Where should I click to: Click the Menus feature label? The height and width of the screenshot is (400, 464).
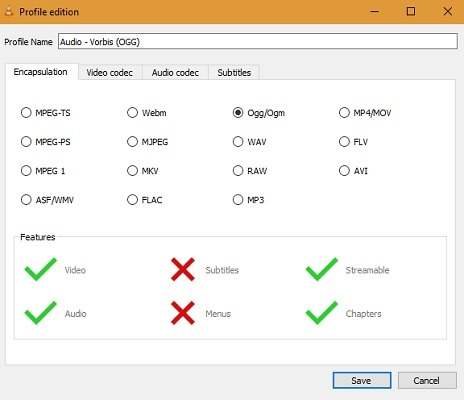(218, 314)
